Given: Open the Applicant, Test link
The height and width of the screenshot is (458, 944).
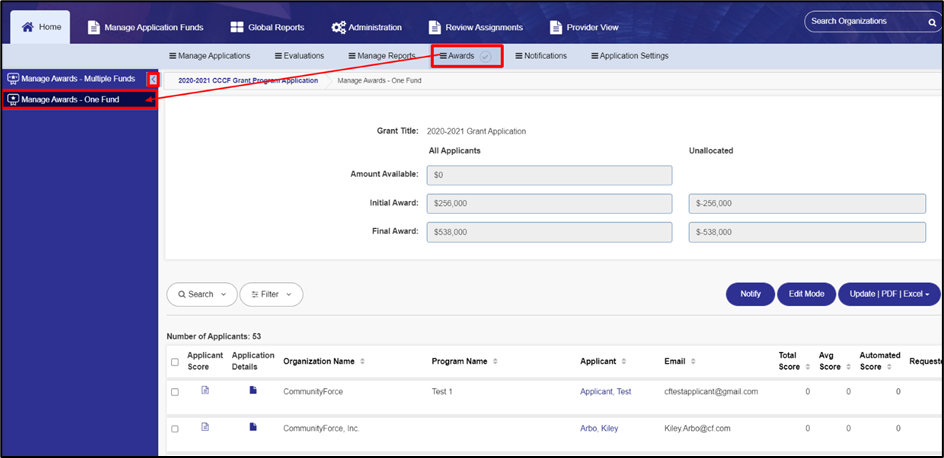Looking at the screenshot, I should point(606,391).
